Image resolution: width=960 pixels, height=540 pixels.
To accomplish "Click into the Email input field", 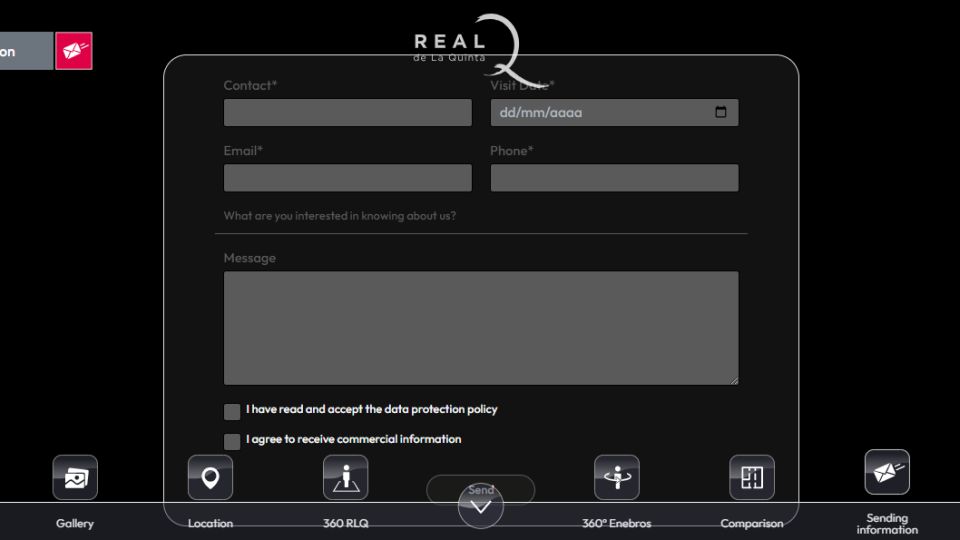I will tap(347, 178).
